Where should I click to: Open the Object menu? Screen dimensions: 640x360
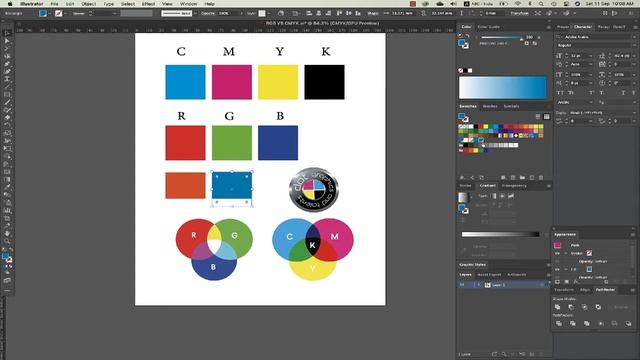click(x=89, y=4)
